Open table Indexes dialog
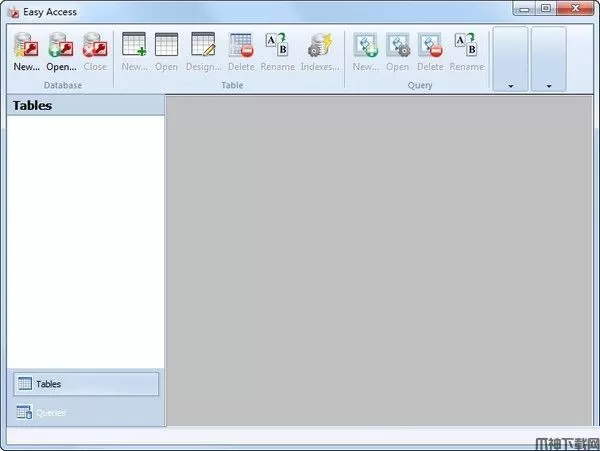 tap(320, 52)
